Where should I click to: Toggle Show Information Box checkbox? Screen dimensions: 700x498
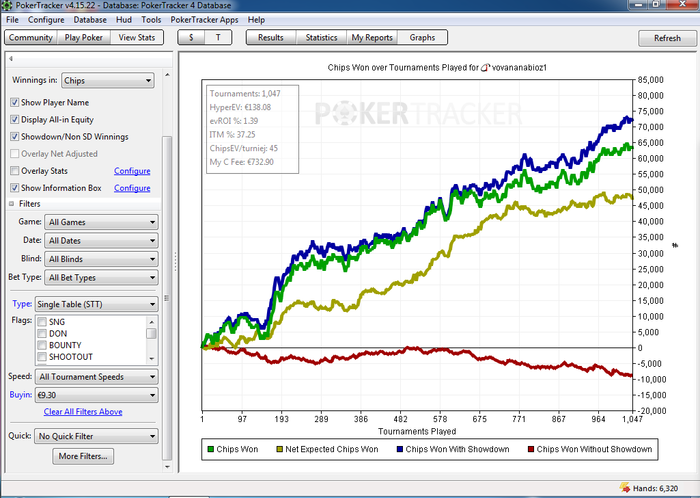pyautogui.click(x=15, y=188)
